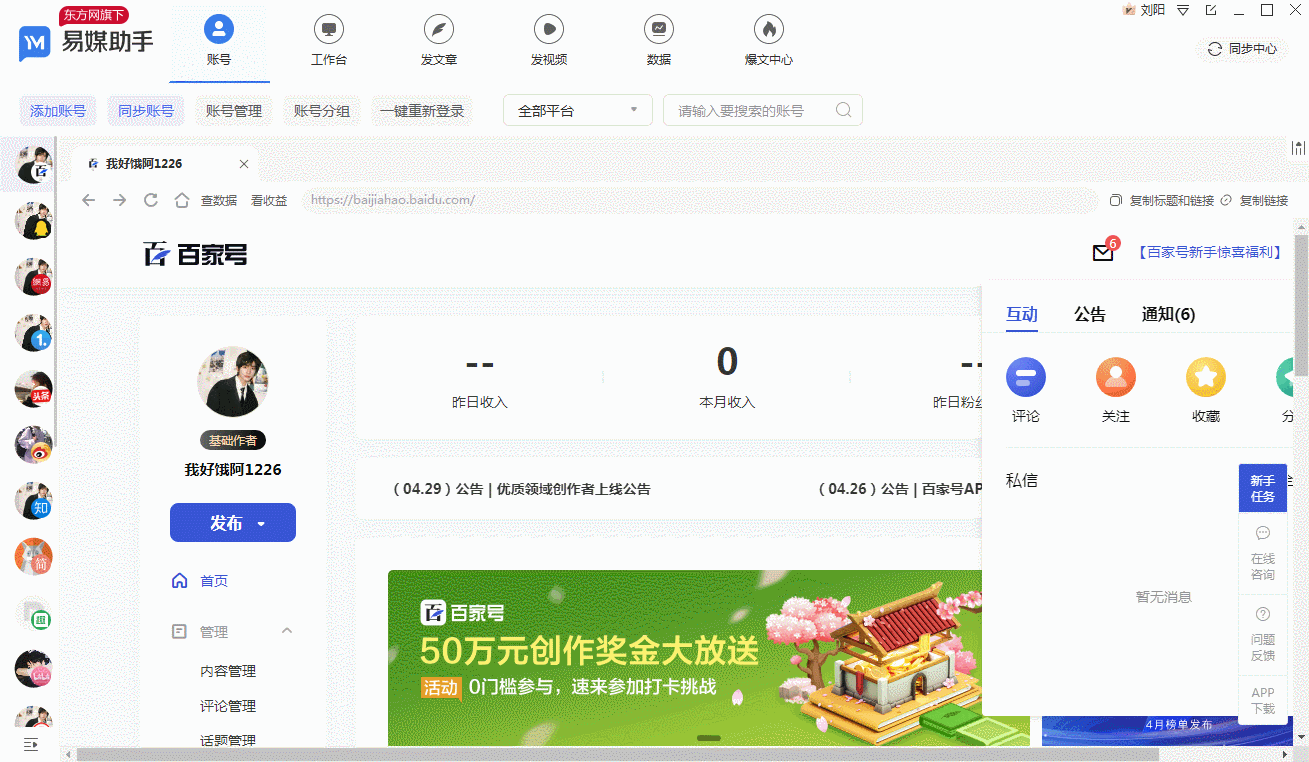
Task: Select the bilibili pink account avatar
Action: tap(33, 669)
